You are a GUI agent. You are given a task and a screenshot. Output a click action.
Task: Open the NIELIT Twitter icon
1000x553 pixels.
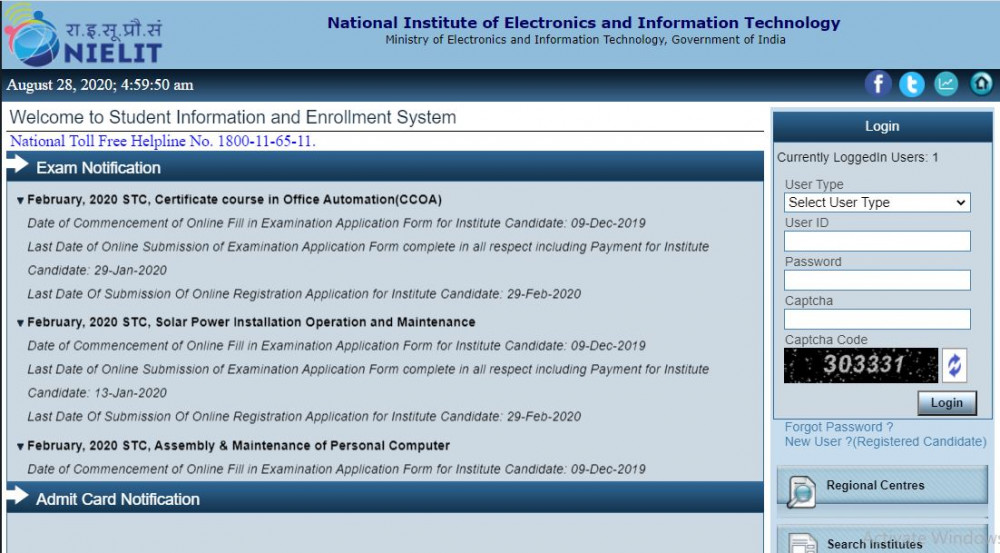tap(912, 84)
